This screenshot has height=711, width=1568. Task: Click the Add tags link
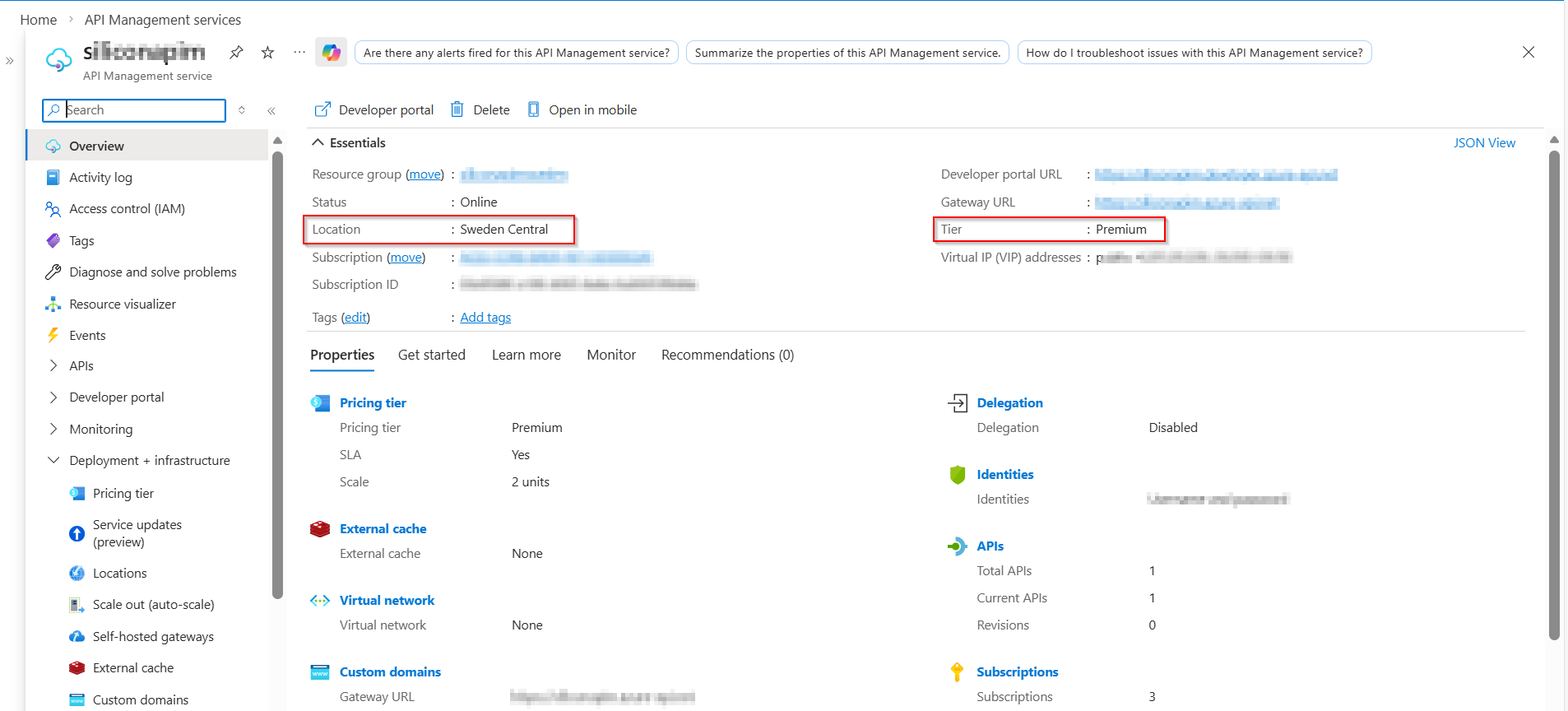(x=485, y=318)
